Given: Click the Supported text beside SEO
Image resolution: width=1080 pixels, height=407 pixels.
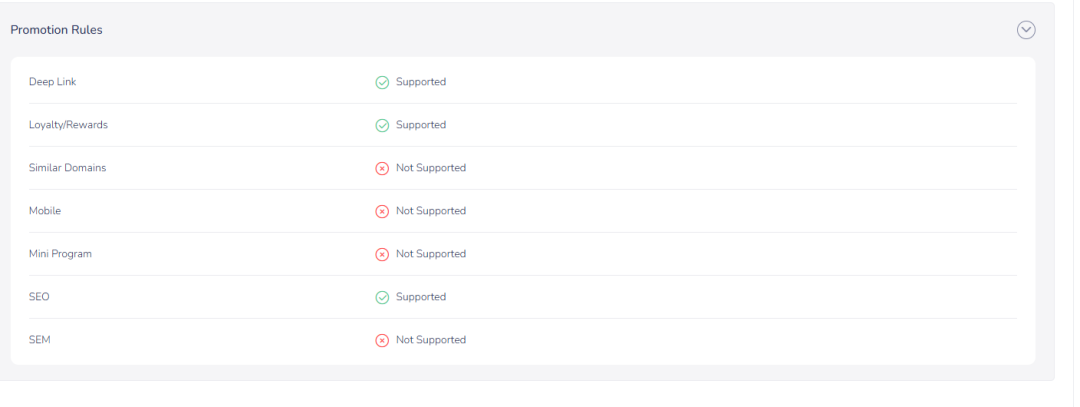Looking at the screenshot, I should click(421, 297).
